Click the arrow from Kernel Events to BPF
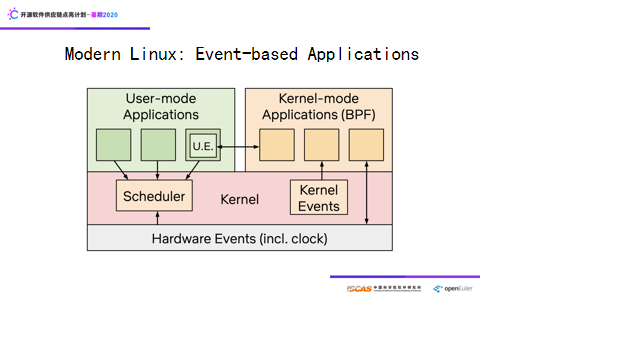 coord(322,171)
